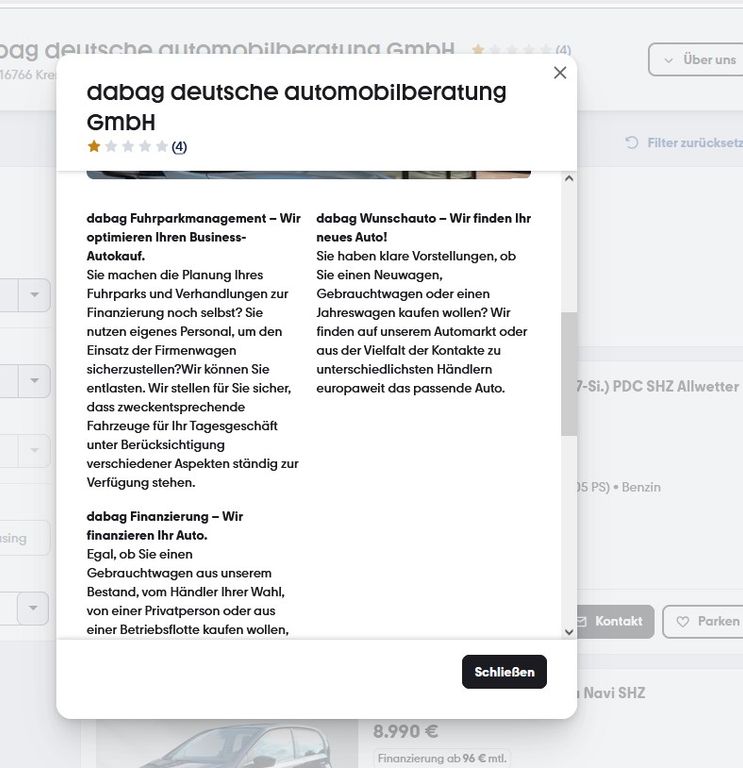The width and height of the screenshot is (743, 768).
Task: Click the last grey star in the dialog rating
Action: coord(162,147)
